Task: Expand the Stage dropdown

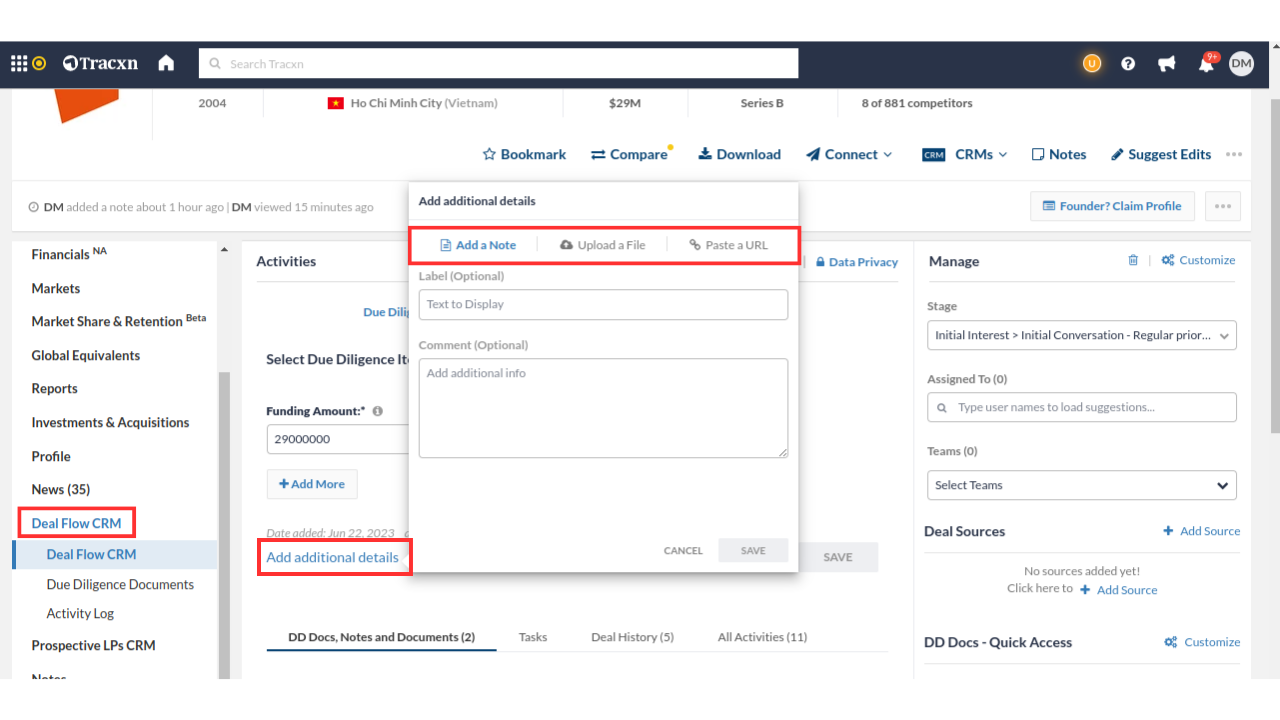Action: [x=1081, y=335]
